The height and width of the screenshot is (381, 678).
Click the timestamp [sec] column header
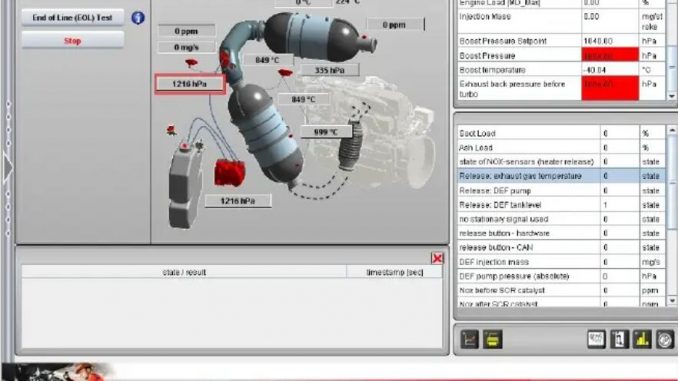click(394, 272)
